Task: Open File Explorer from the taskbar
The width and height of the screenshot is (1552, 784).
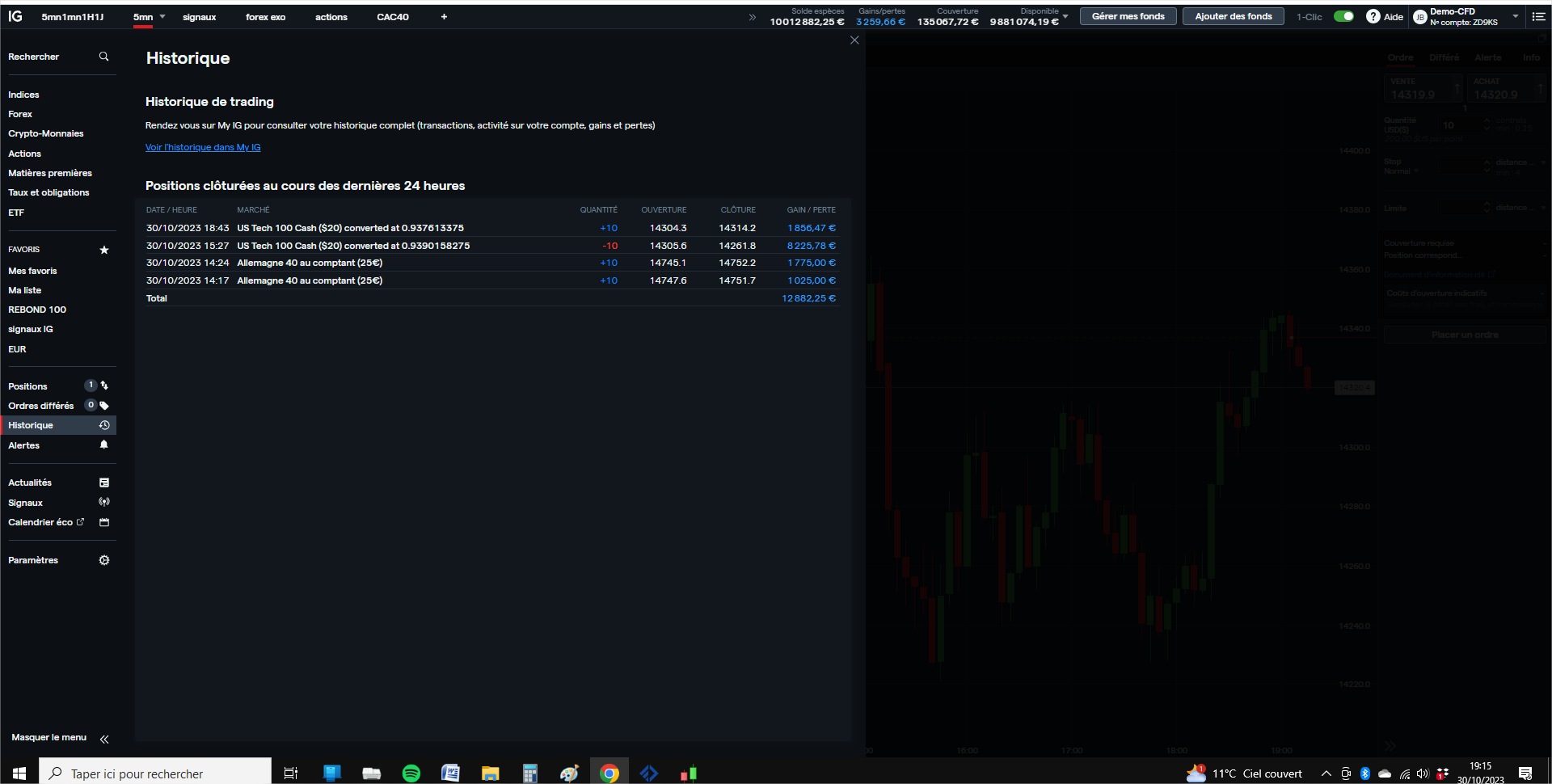Action: tap(490, 773)
